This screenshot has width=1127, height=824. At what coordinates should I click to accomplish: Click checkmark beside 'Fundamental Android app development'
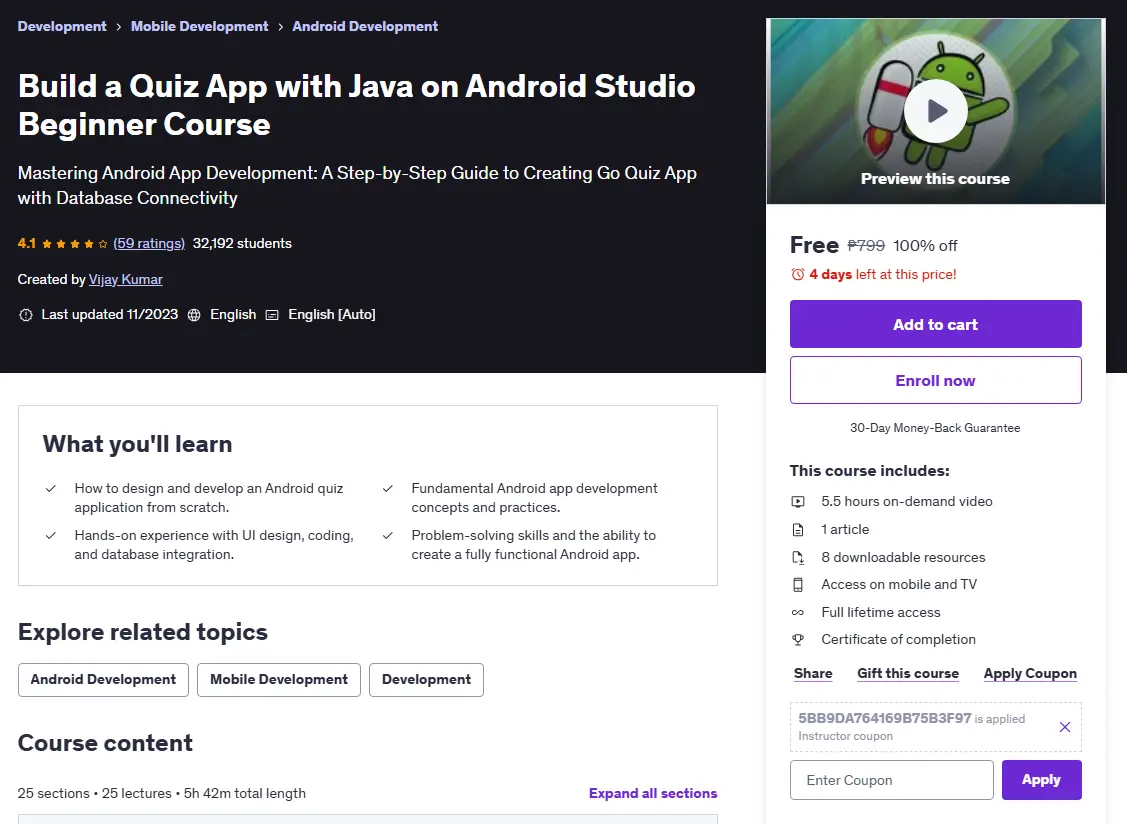(x=387, y=489)
